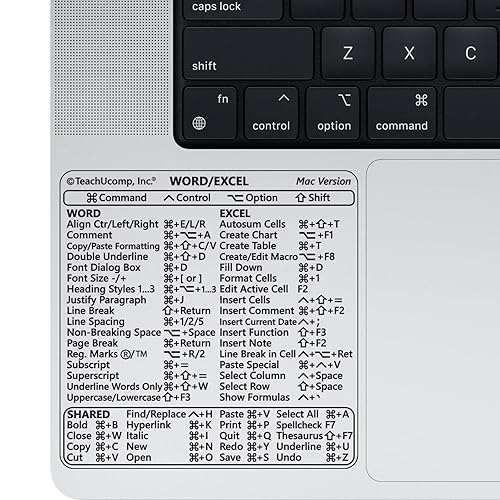Click the Z key
The width and height of the screenshot is (500, 500).
(348, 53)
